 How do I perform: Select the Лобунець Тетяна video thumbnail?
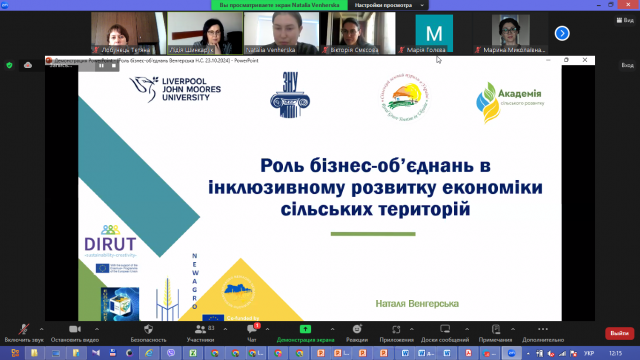(128, 33)
